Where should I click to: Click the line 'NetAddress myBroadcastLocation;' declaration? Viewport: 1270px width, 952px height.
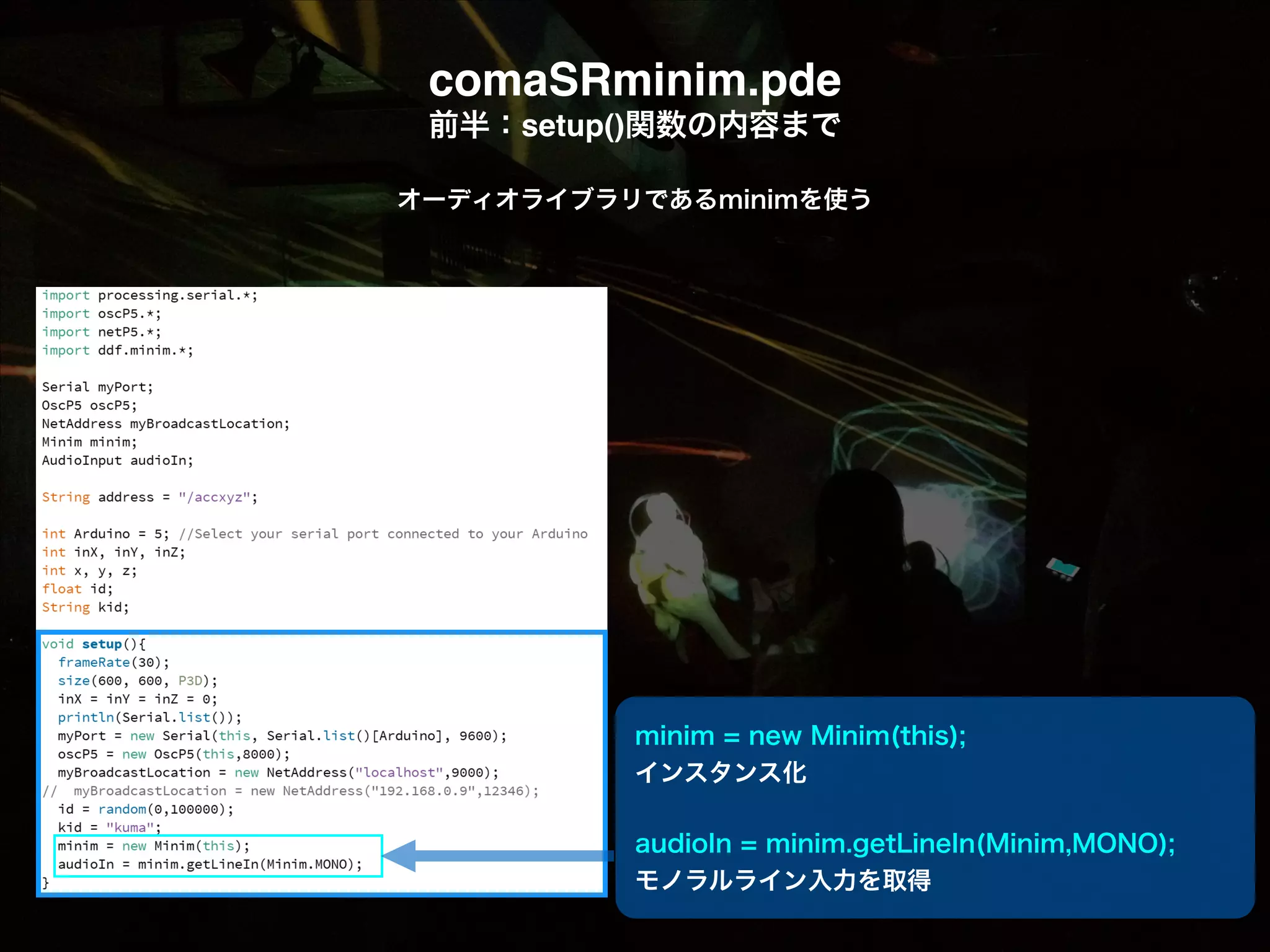point(166,424)
